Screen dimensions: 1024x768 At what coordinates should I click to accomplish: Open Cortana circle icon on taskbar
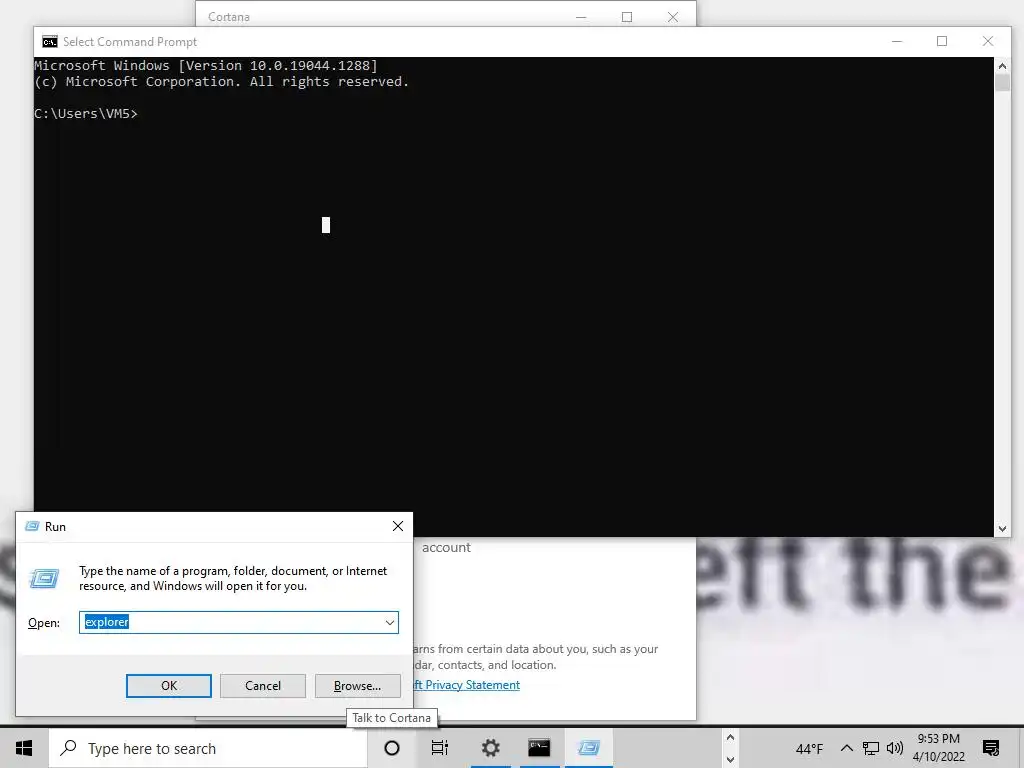[392, 748]
